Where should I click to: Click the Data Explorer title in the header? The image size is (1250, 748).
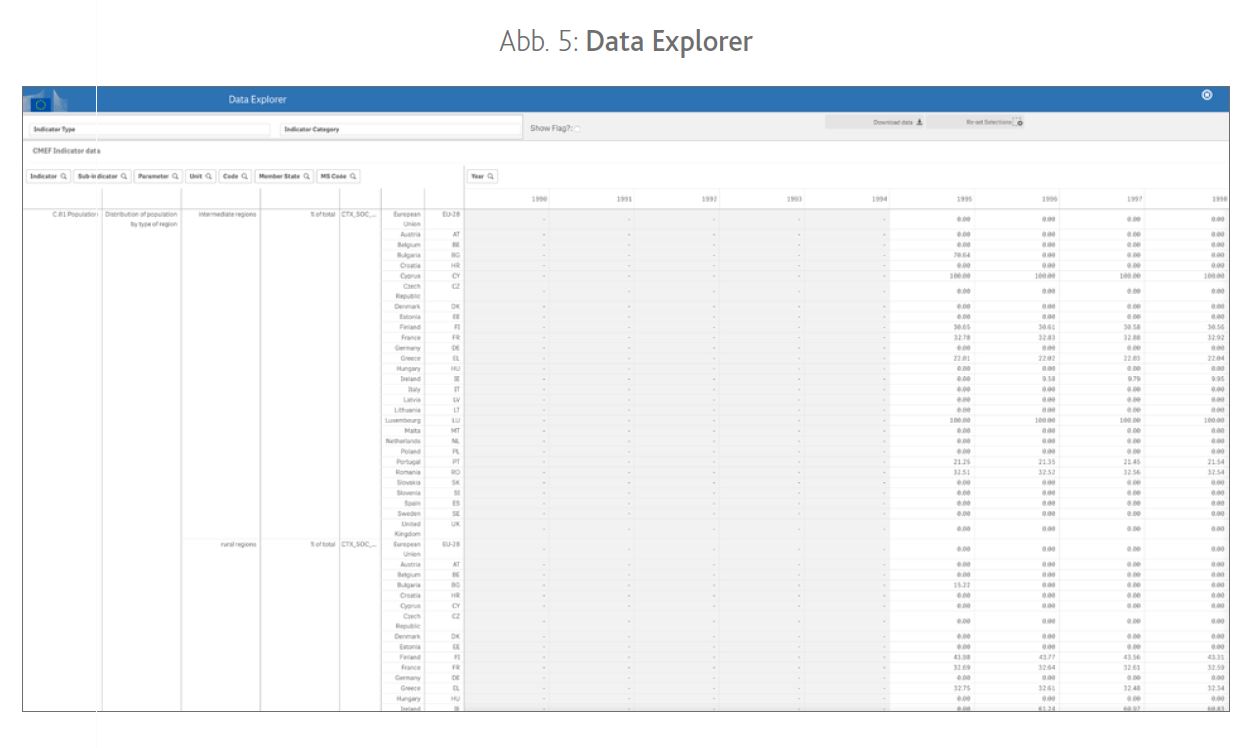click(257, 100)
